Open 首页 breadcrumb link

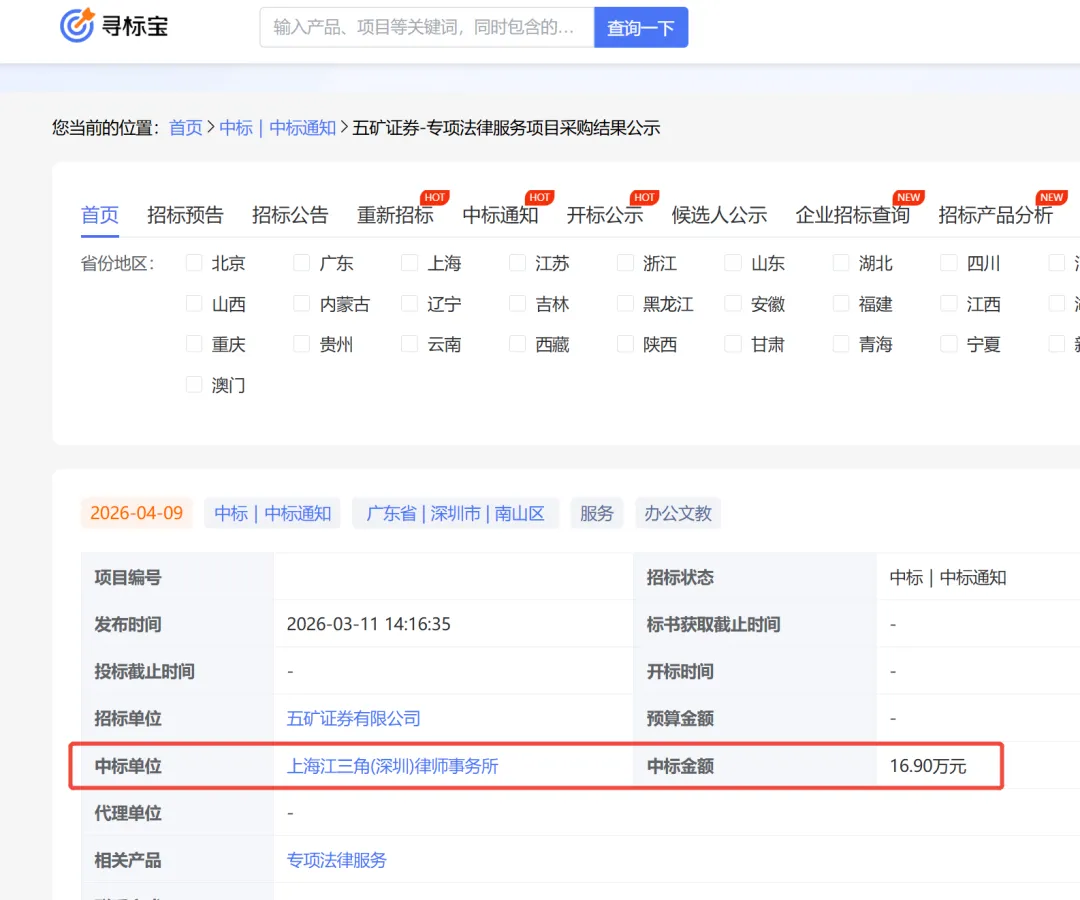point(186,128)
